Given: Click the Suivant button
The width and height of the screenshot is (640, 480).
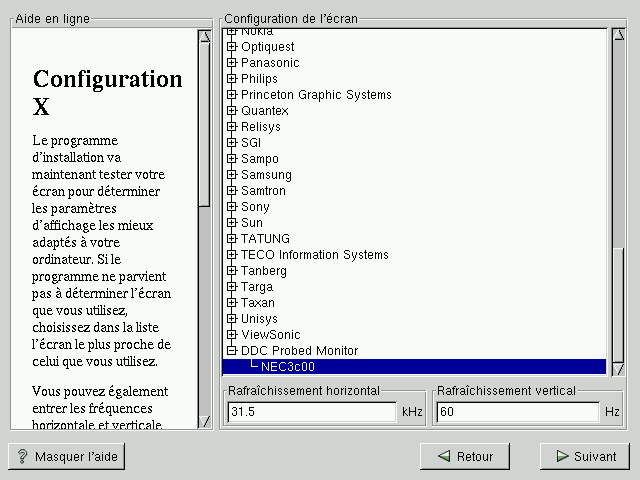Looking at the screenshot, I should coord(583,456).
